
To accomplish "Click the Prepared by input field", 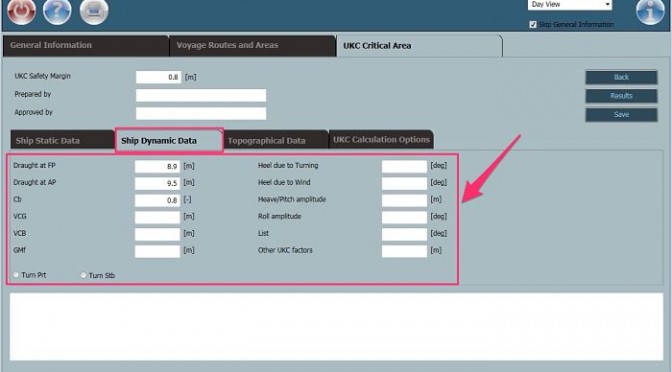I will coord(201,95).
